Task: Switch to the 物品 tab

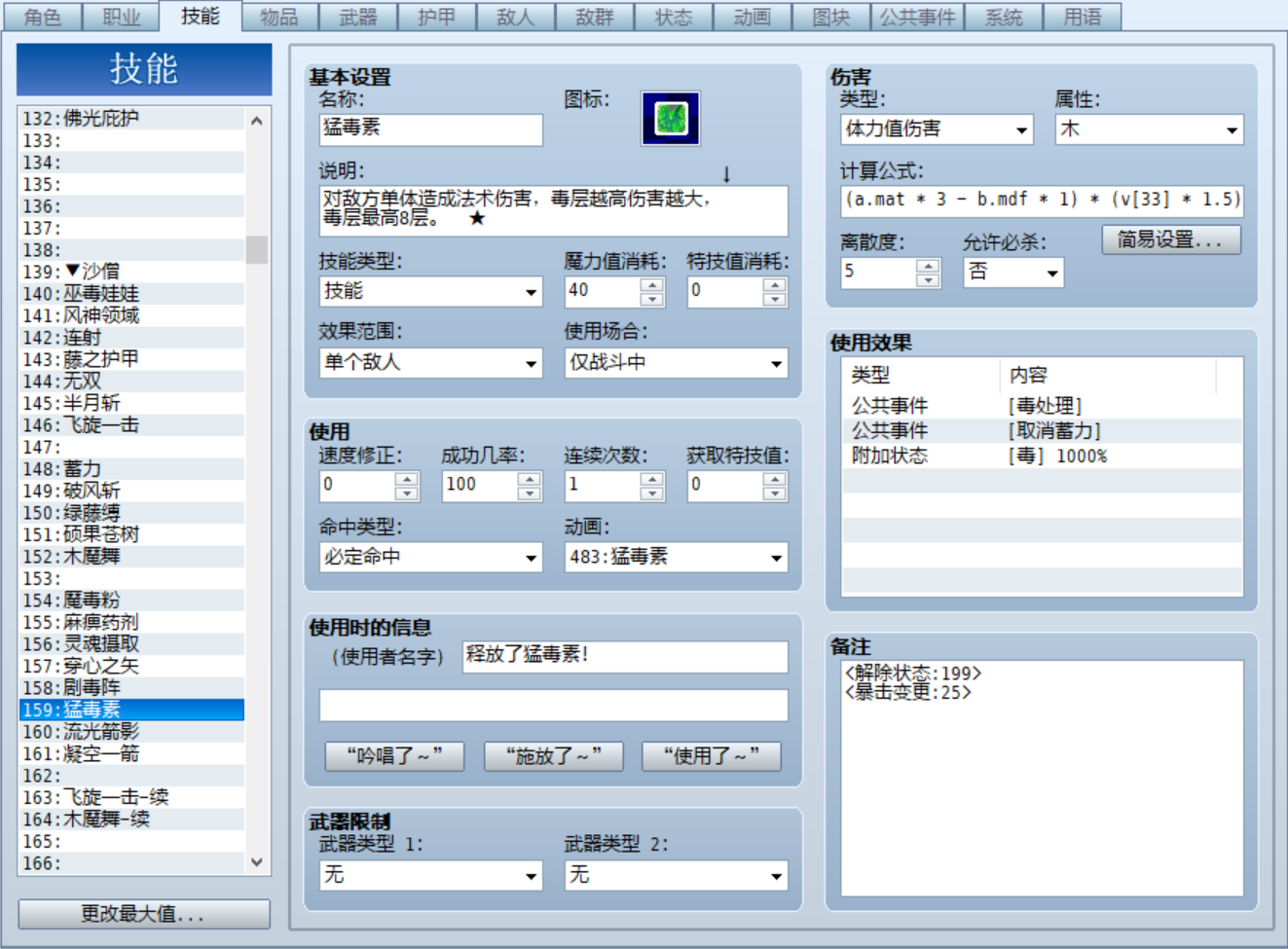Action: [279, 18]
